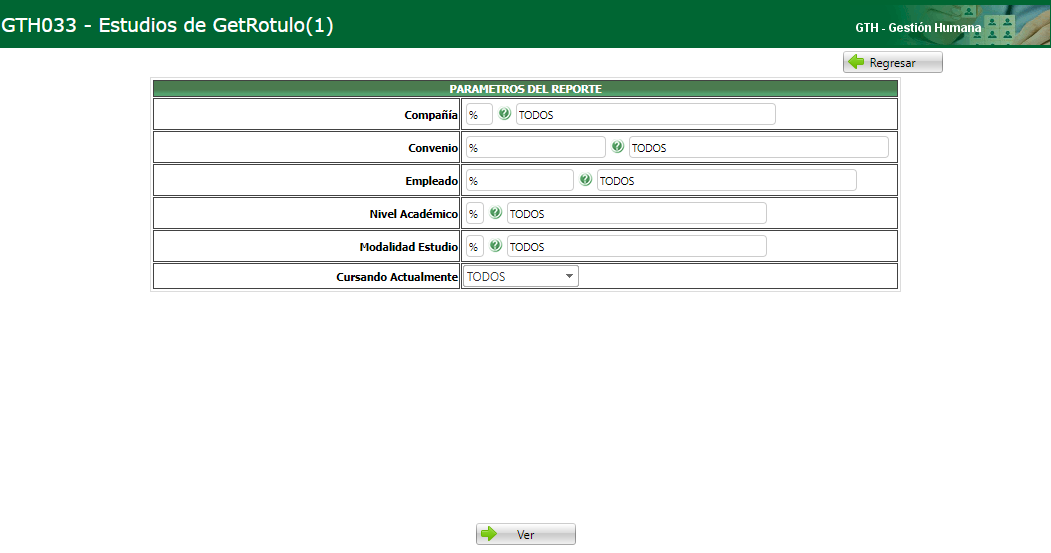Viewport: 1051px width, 553px height.
Task: Click the Ver button
Action: [x=526, y=534]
